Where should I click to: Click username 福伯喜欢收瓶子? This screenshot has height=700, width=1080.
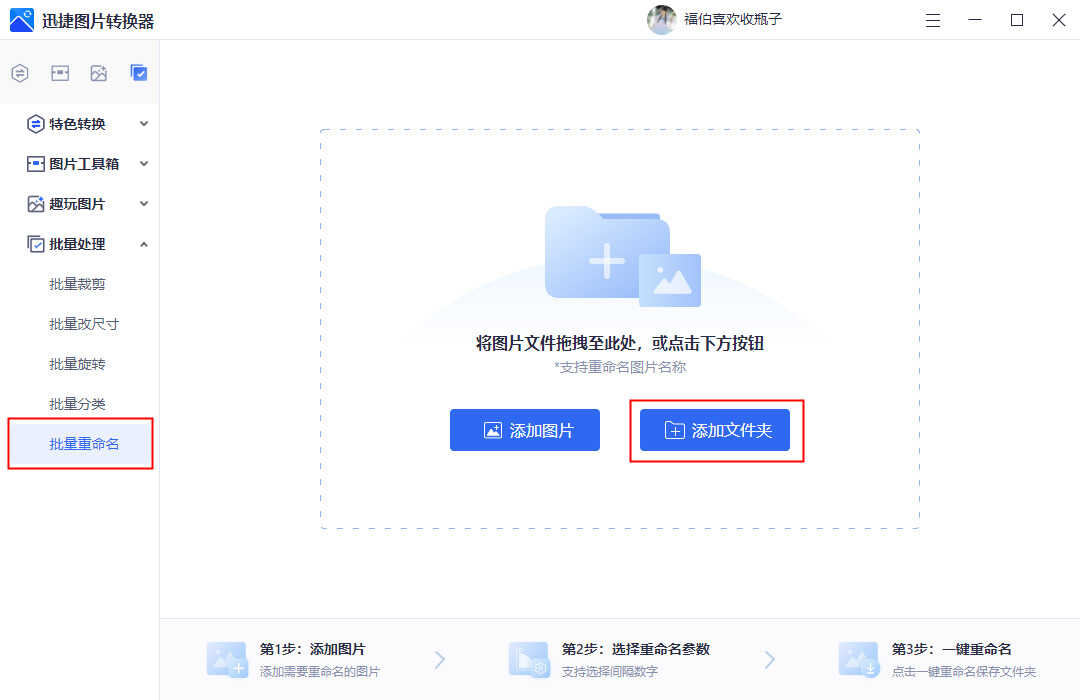click(x=733, y=19)
